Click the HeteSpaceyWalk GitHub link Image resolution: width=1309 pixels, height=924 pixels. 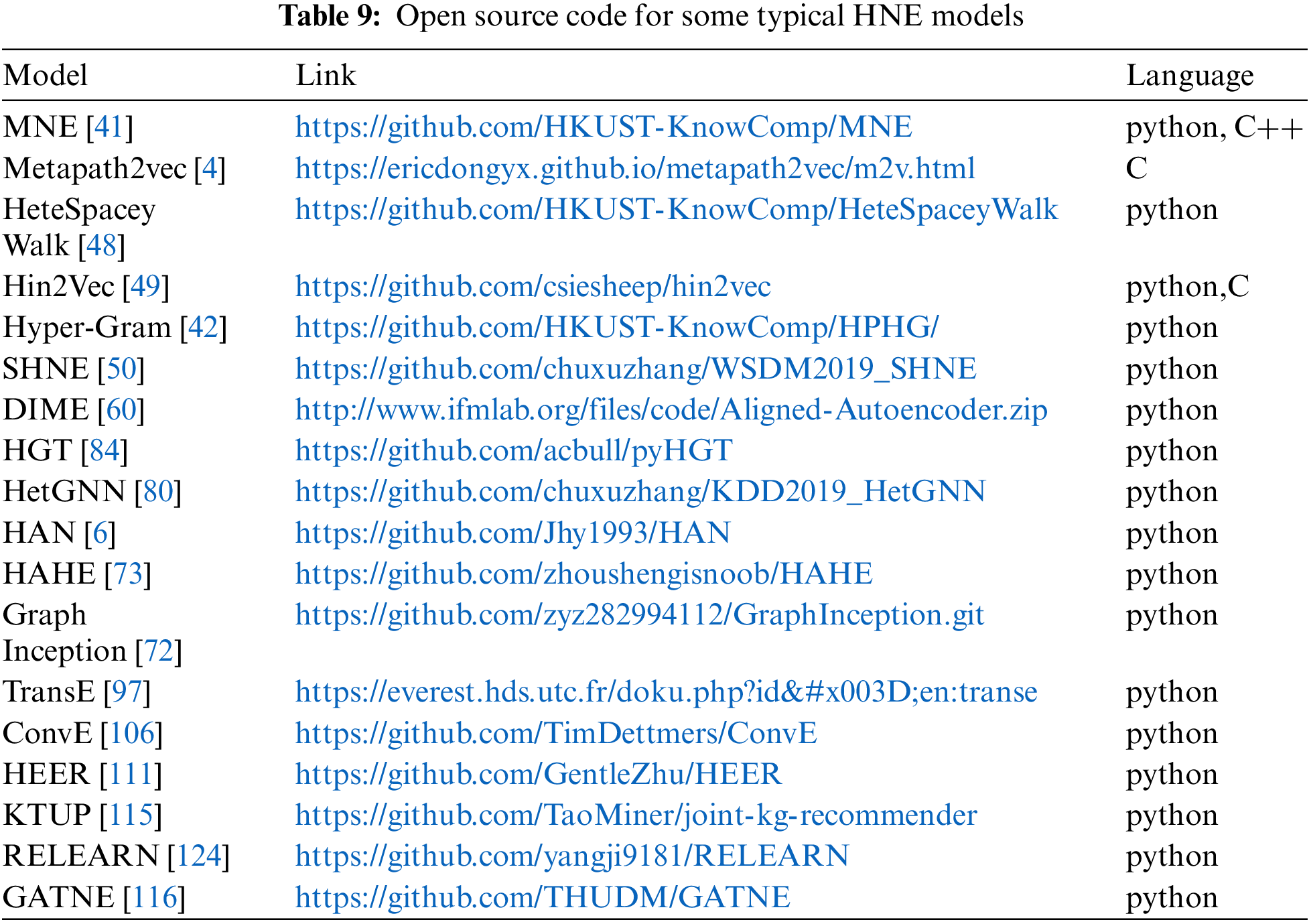[x=676, y=210]
